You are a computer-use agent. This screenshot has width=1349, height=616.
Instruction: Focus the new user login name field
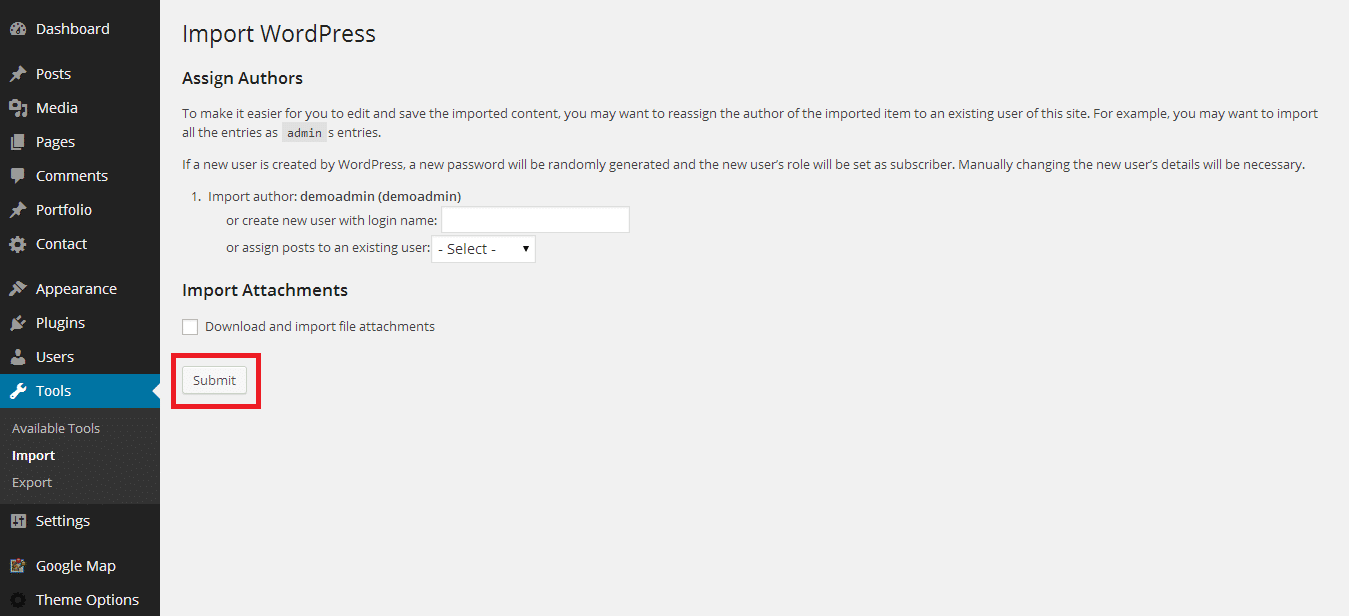(x=535, y=220)
